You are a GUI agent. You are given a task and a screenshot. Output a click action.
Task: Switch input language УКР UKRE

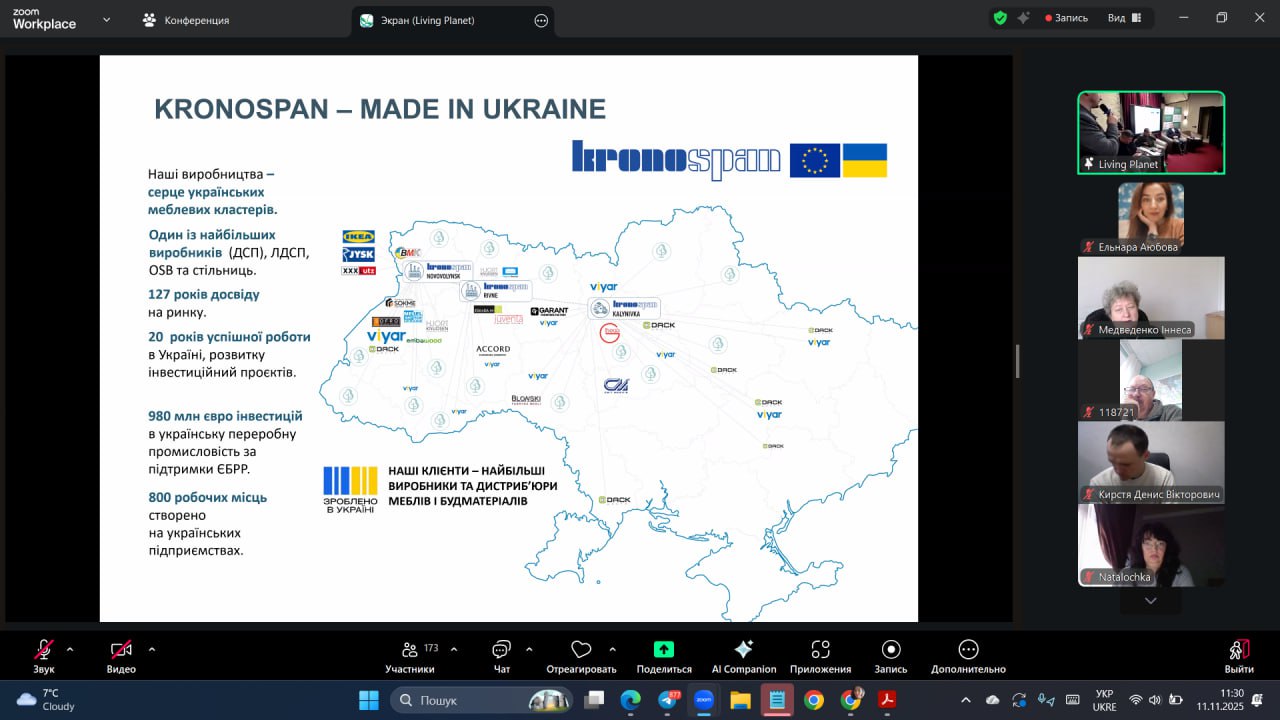point(1104,700)
